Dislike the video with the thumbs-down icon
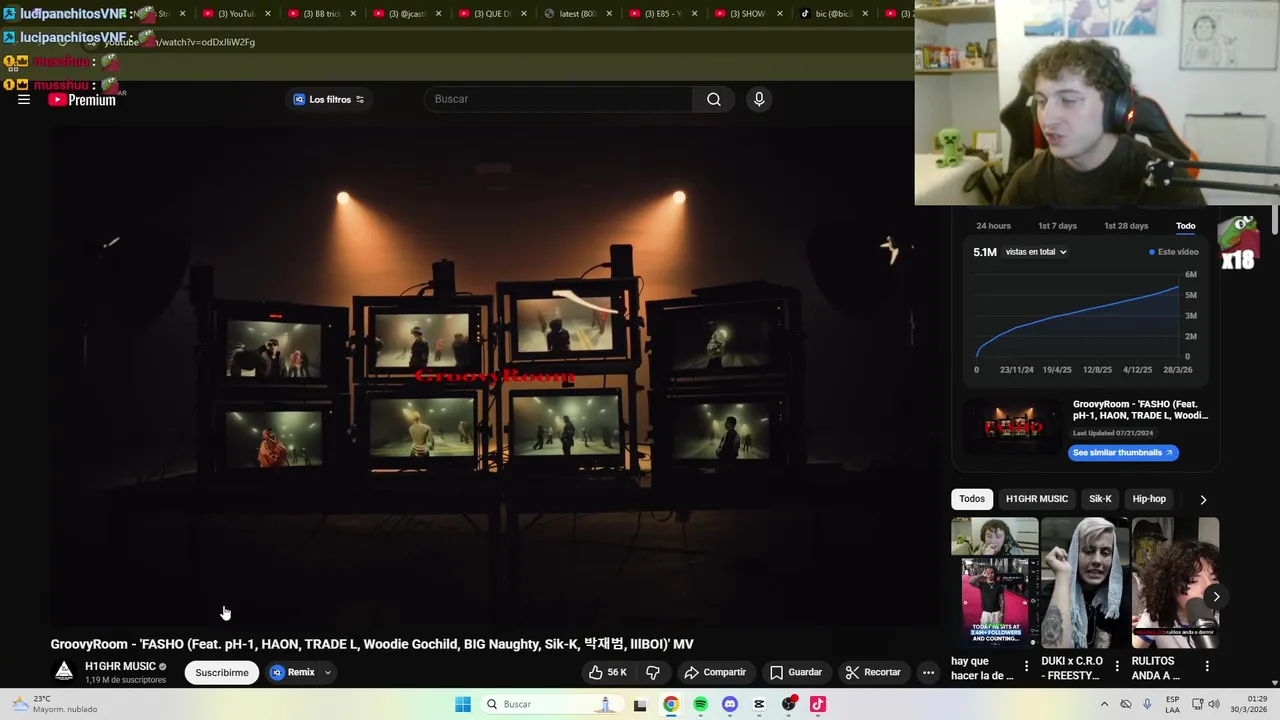Screen dimensions: 1280x720 (653, 672)
